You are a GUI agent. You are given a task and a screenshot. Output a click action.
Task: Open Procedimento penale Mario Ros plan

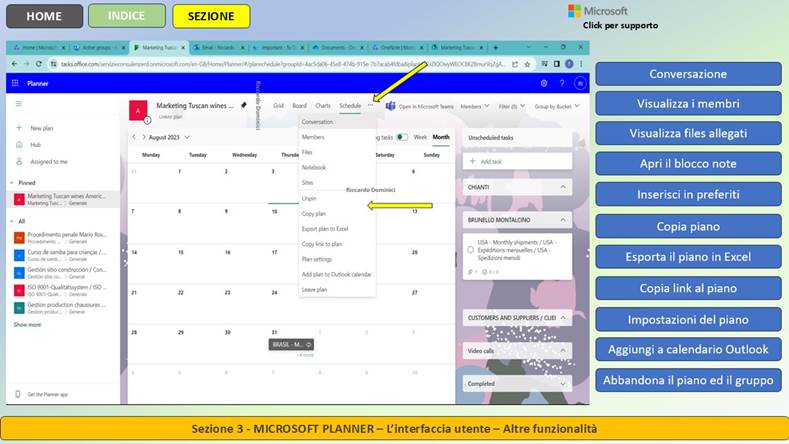[x=61, y=238]
